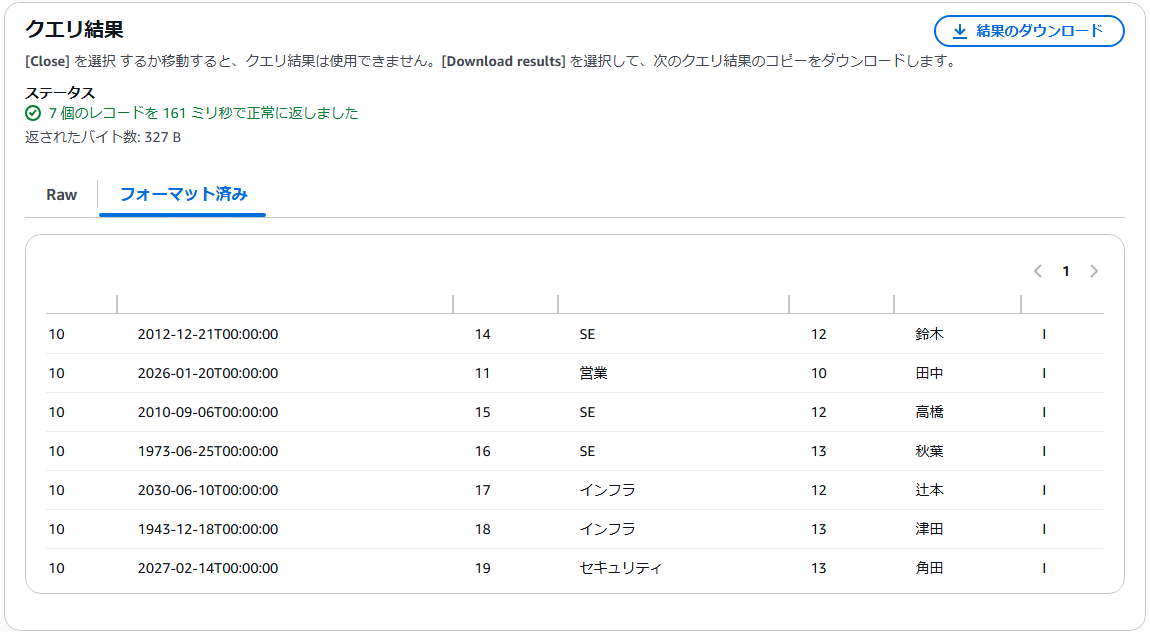1150x635 pixels.
Task: Click the 結果のダウンロード button
Action: (x=1029, y=31)
